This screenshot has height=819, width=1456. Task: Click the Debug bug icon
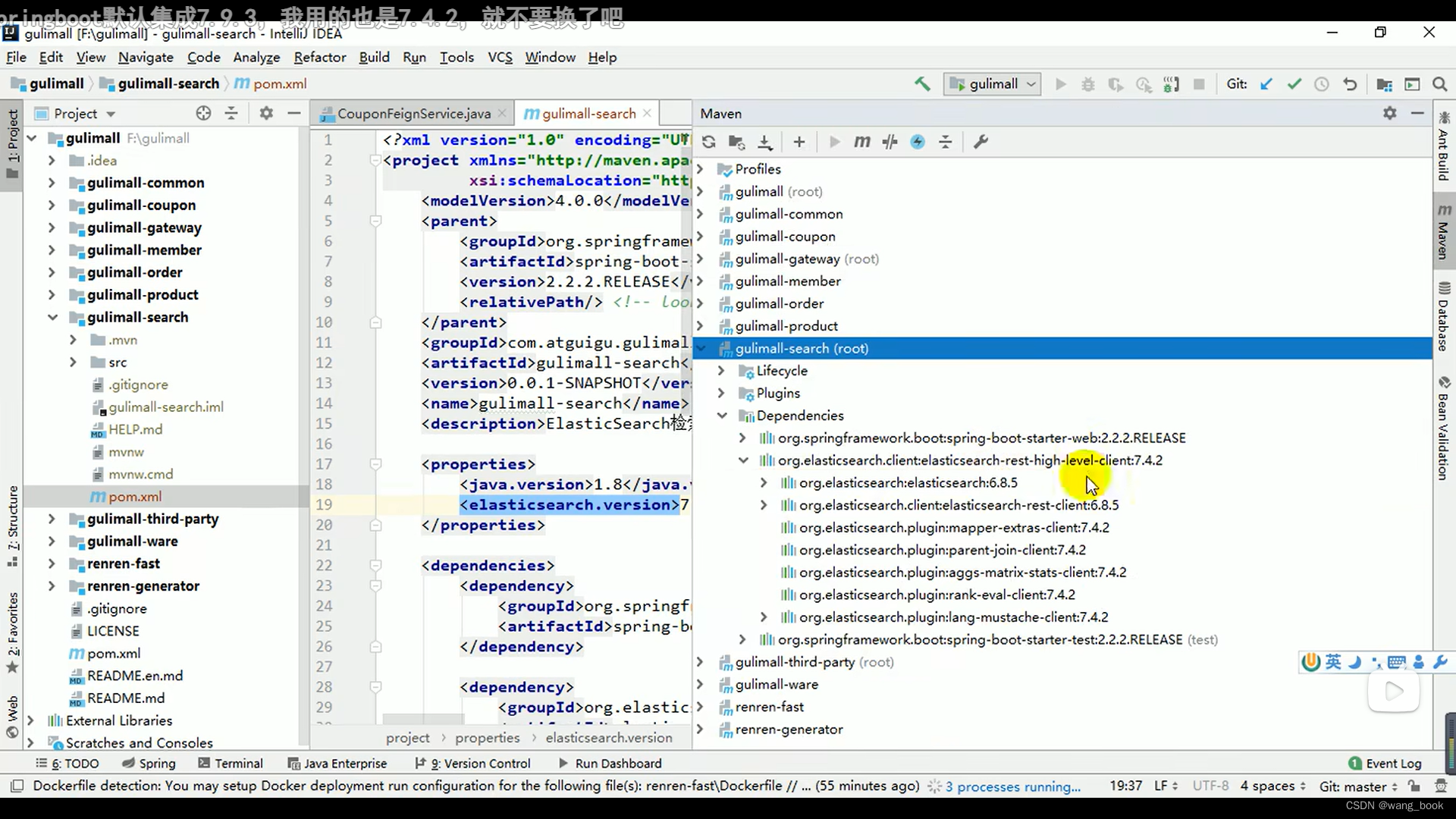(x=1087, y=84)
